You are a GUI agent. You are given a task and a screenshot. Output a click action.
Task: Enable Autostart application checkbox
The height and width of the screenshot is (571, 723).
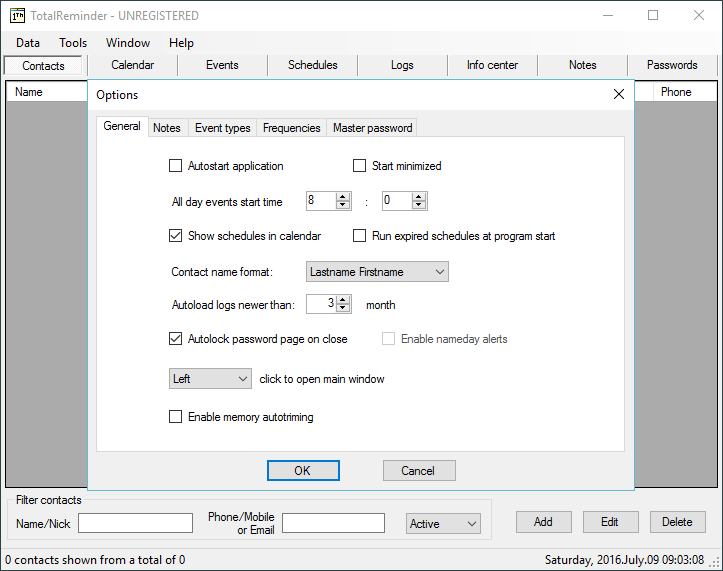click(x=175, y=166)
